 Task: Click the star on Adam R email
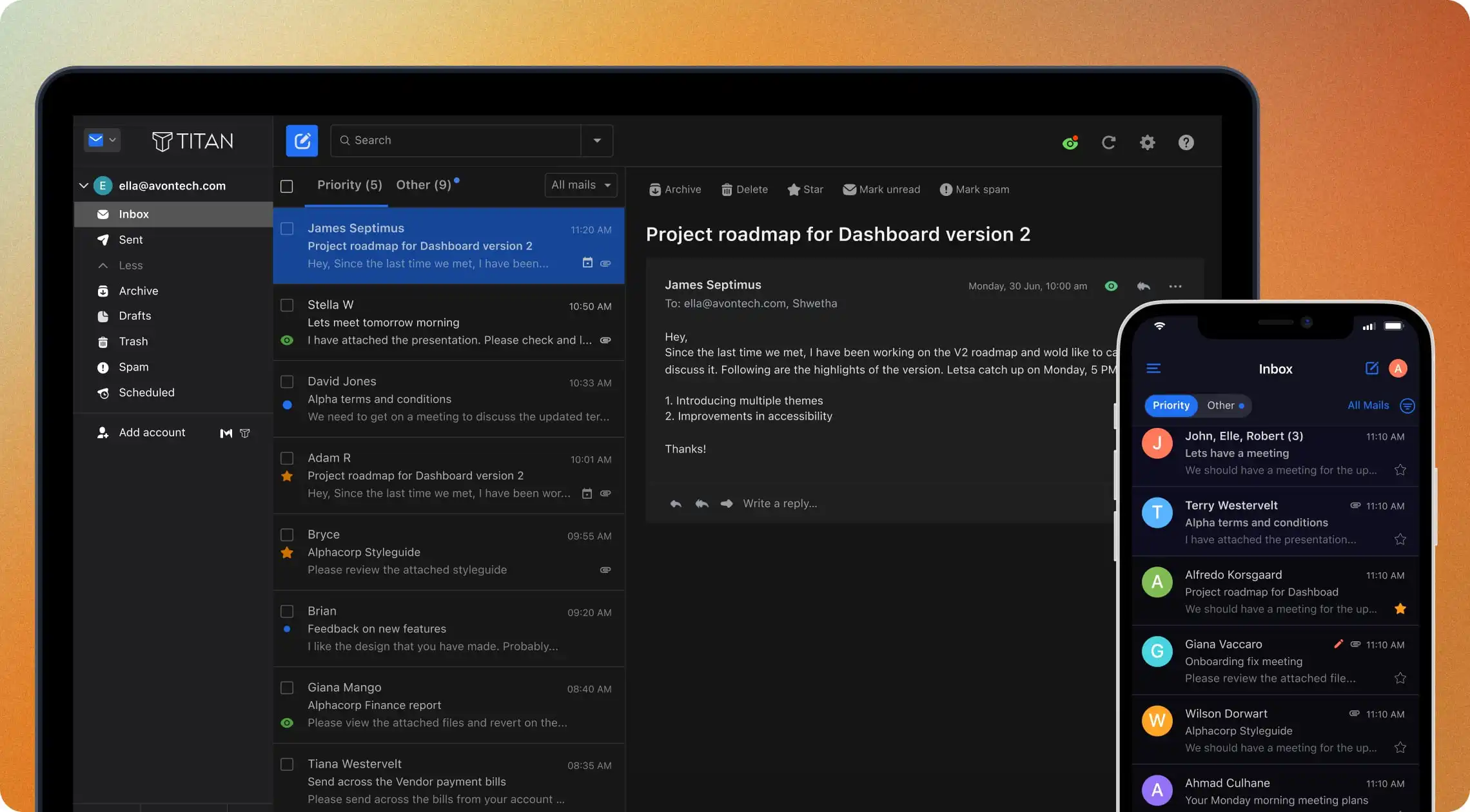coord(287,476)
